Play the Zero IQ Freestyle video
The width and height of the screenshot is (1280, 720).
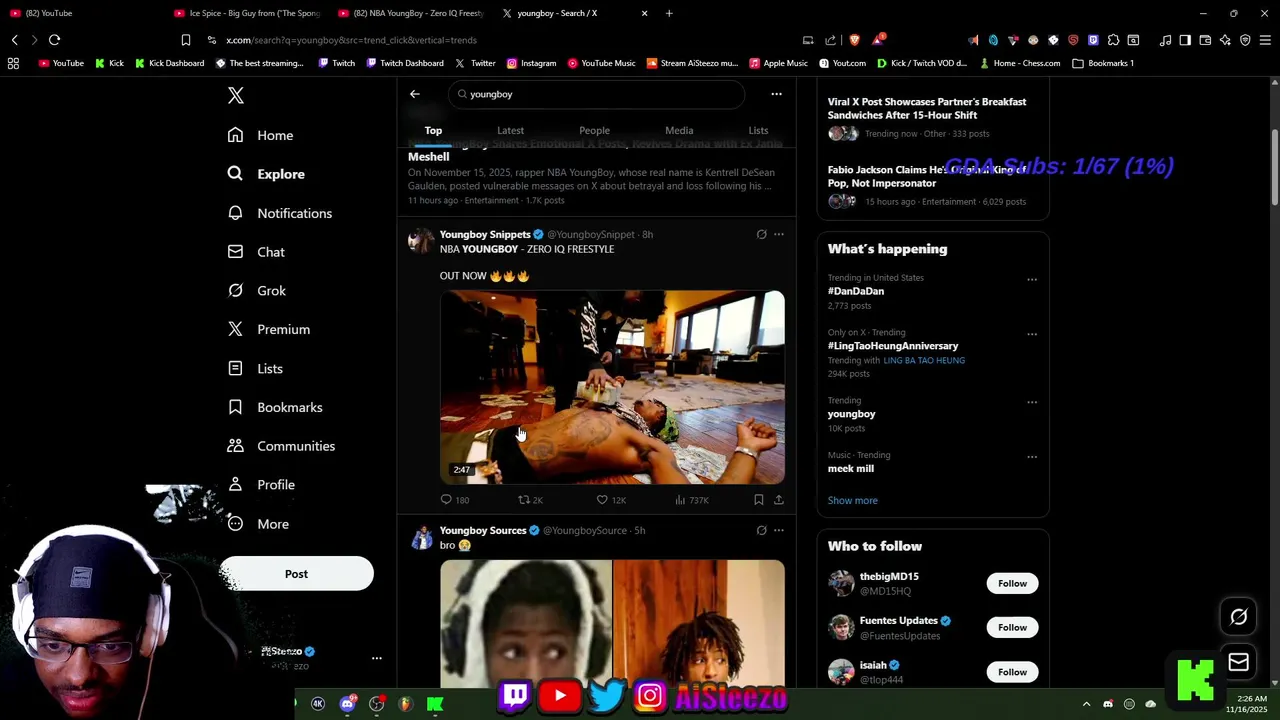click(612, 387)
